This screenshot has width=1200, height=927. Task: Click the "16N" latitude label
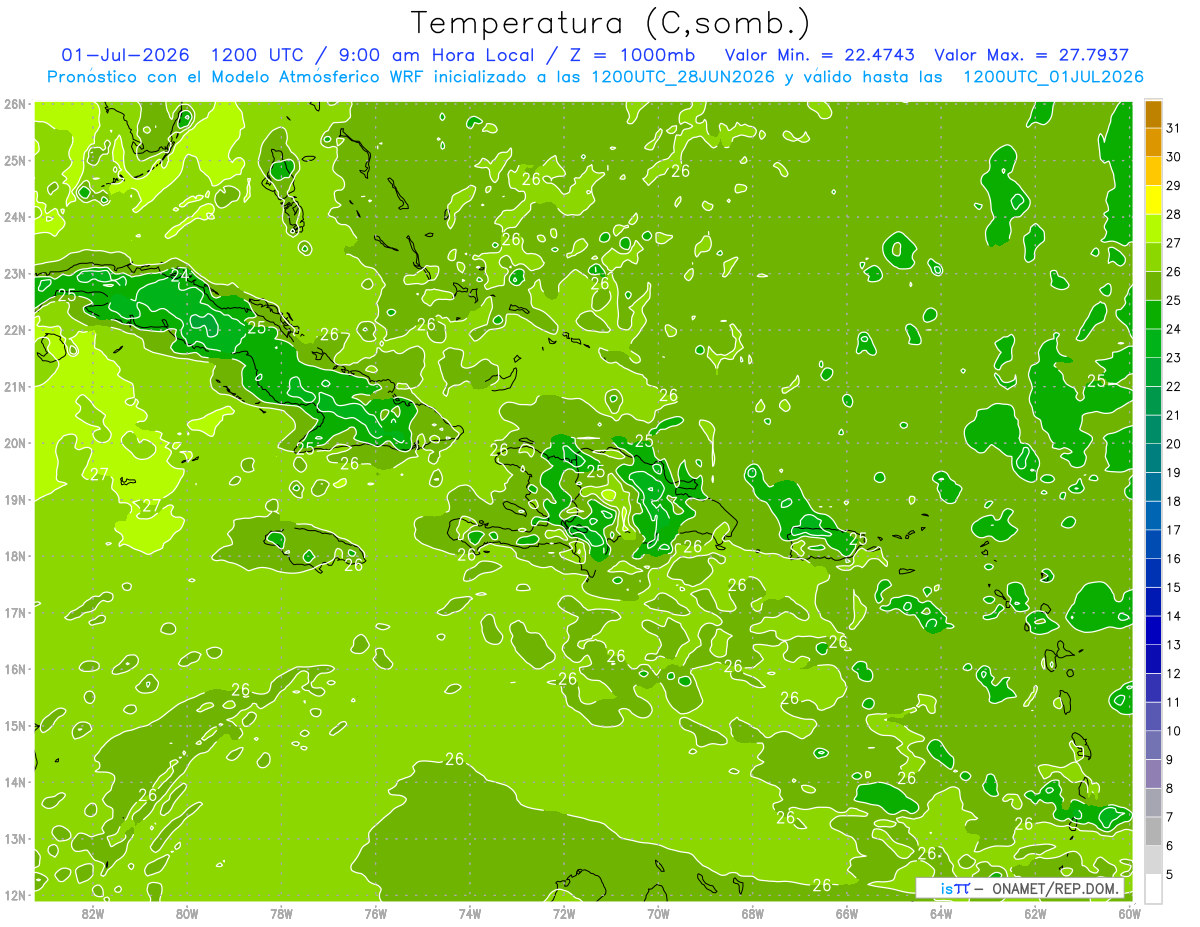point(15,669)
